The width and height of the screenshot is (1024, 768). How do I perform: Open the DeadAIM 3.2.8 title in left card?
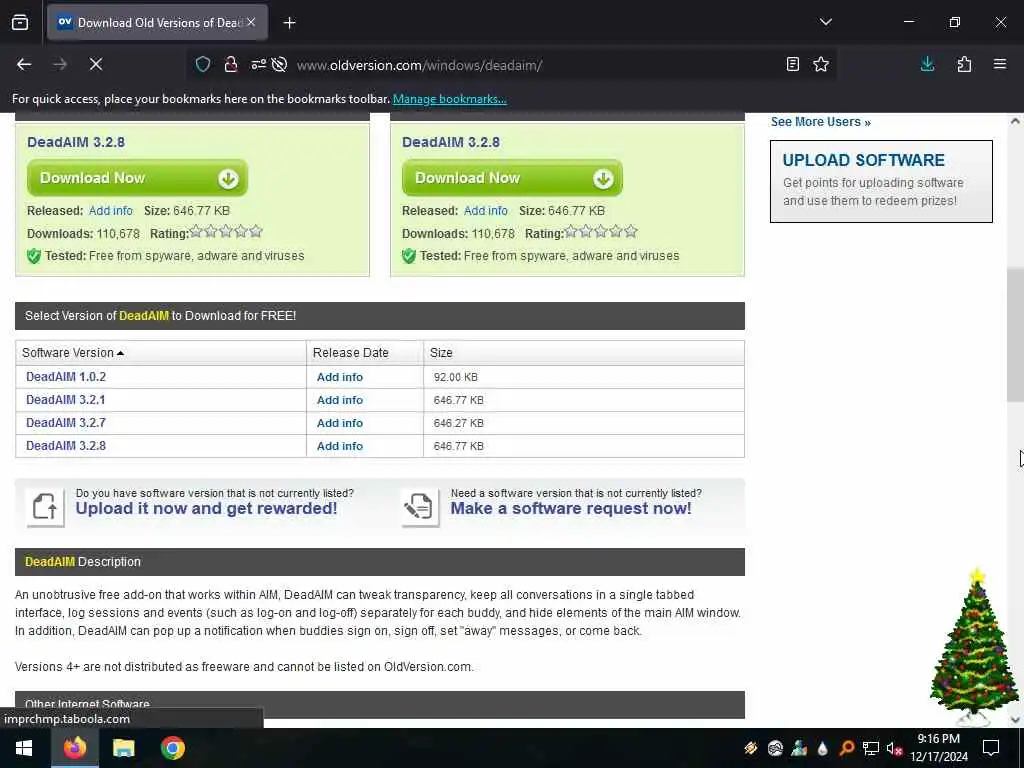tap(76, 142)
